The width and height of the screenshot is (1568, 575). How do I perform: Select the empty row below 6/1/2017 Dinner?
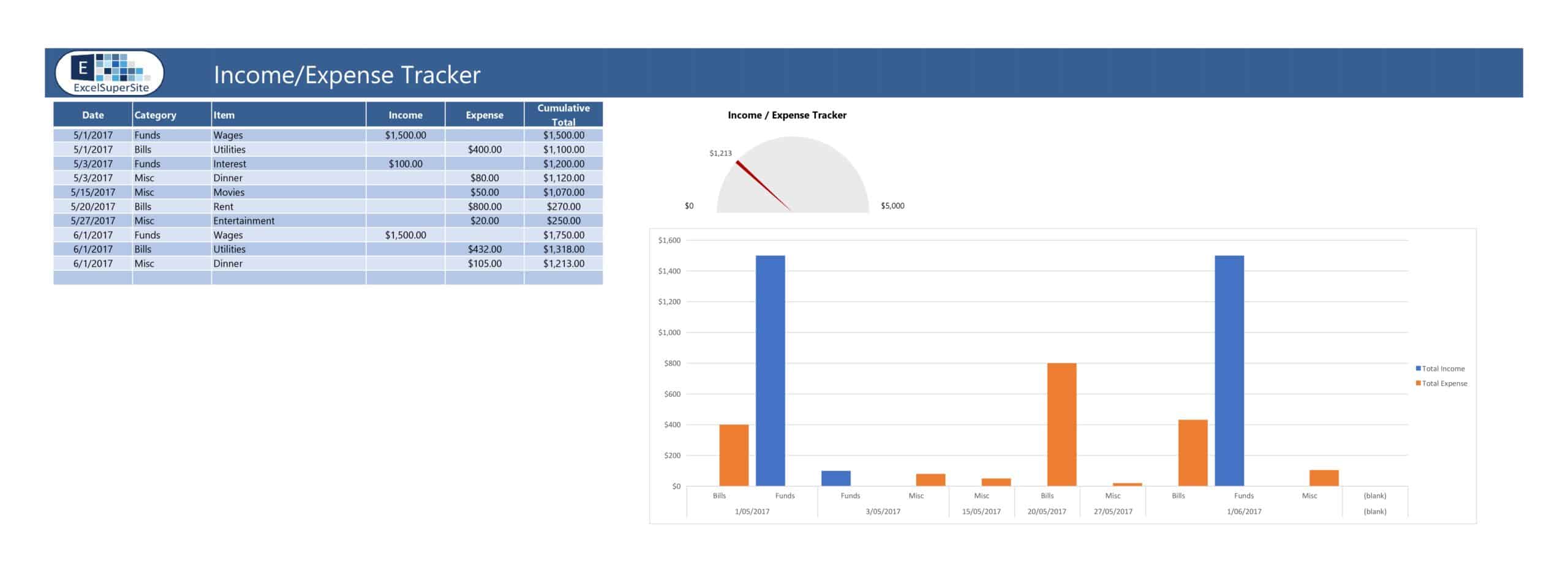coord(245,277)
